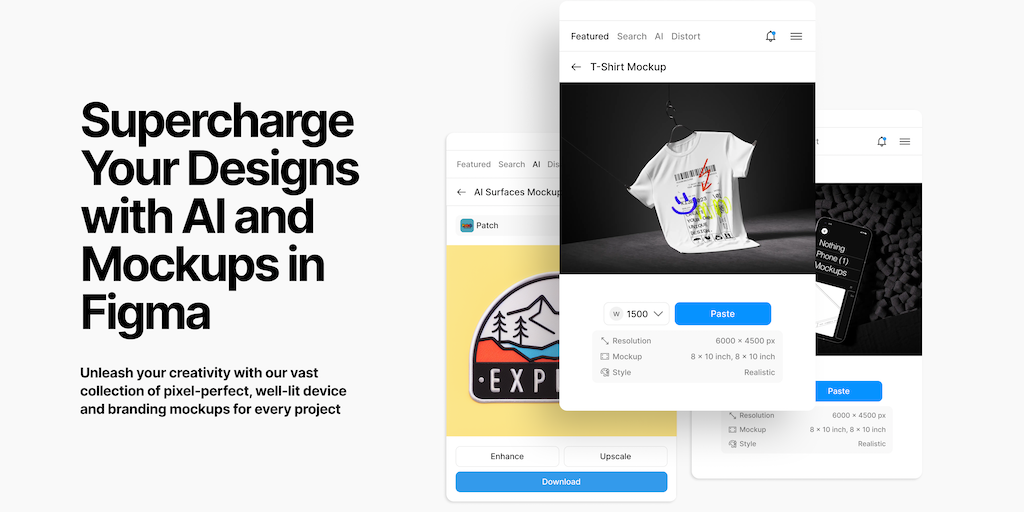
Task: Click the Download button
Action: click(561, 482)
